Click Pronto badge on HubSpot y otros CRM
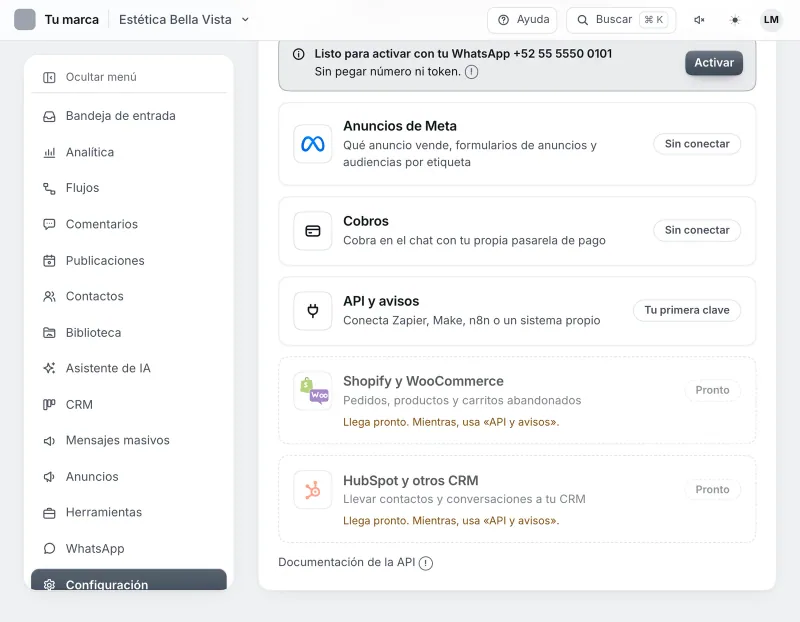Viewport: 800px width, 622px height. tap(712, 490)
